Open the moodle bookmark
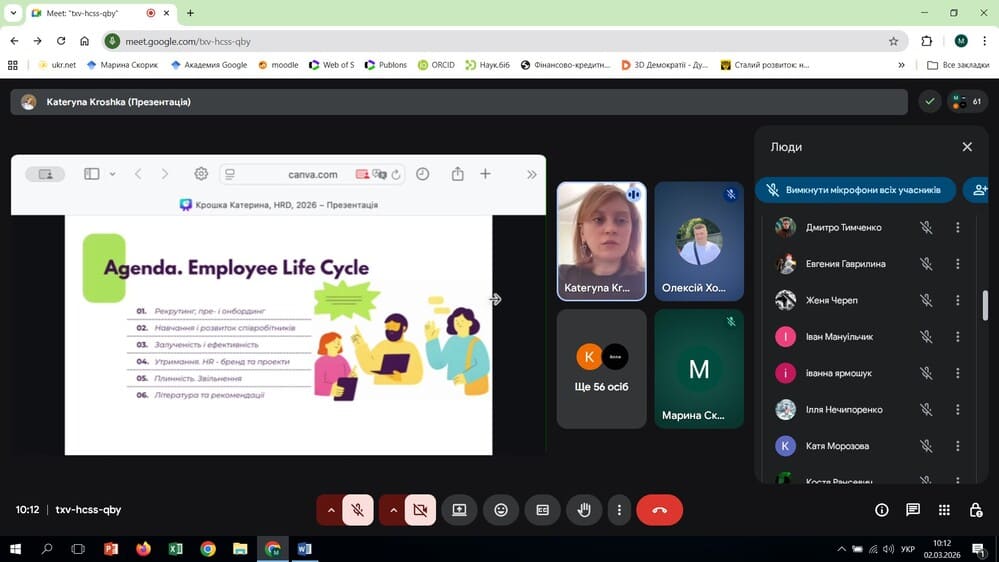The height and width of the screenshot is (562, 999). pyautogui.click(x=278, y=65)
